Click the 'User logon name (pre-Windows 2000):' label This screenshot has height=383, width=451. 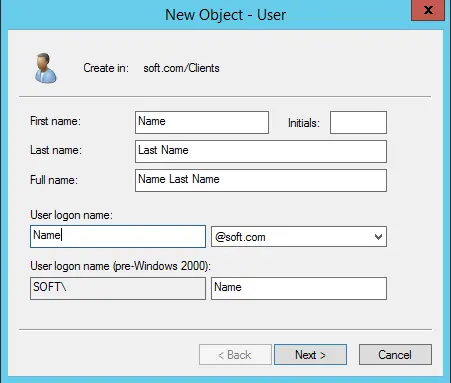(120, 266)
